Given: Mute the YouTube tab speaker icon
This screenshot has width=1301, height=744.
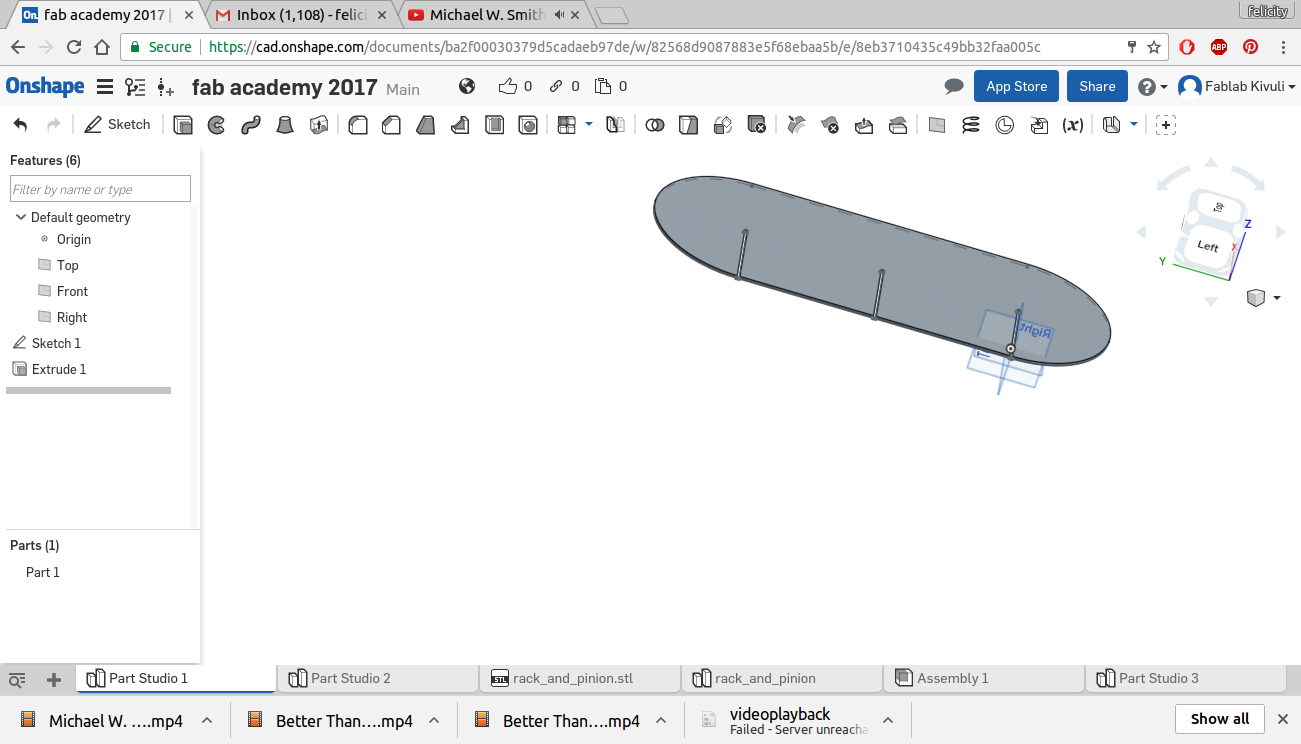Looking at the screenshot, I should coord(559,15).
